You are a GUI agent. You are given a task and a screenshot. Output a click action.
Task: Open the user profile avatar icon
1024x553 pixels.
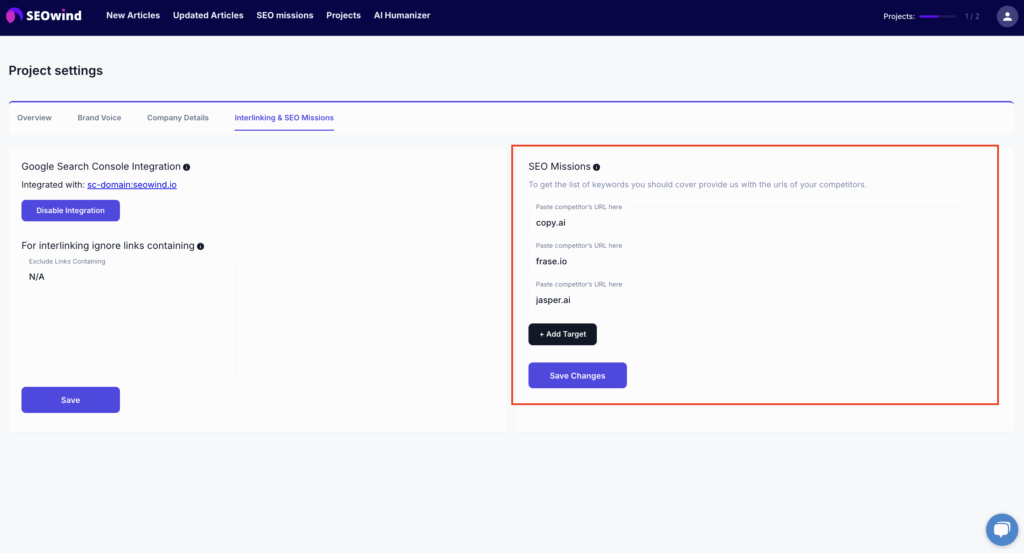click(1006, 16)
